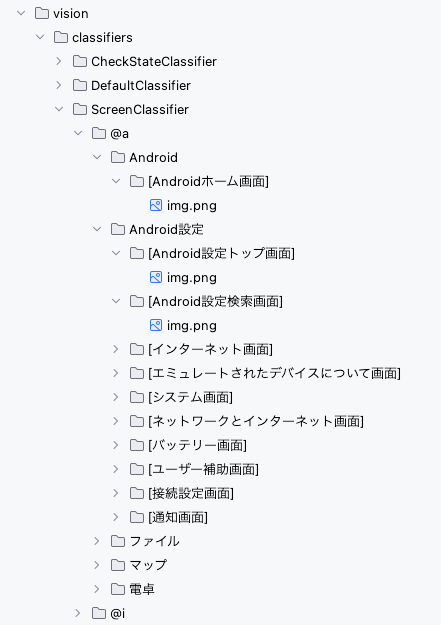
Task: Click the image file icon under [Androidホーム画面]
Action: pos(156,205)
